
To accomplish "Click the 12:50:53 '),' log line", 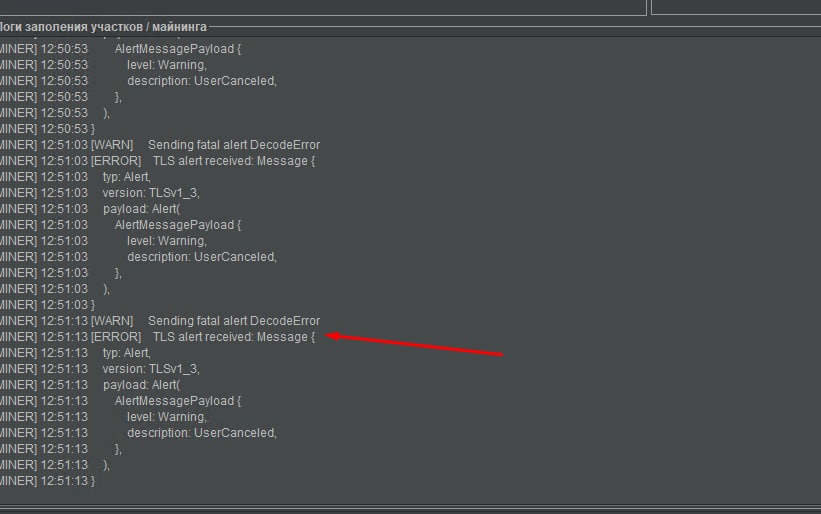I will click(x=56, y=113).
